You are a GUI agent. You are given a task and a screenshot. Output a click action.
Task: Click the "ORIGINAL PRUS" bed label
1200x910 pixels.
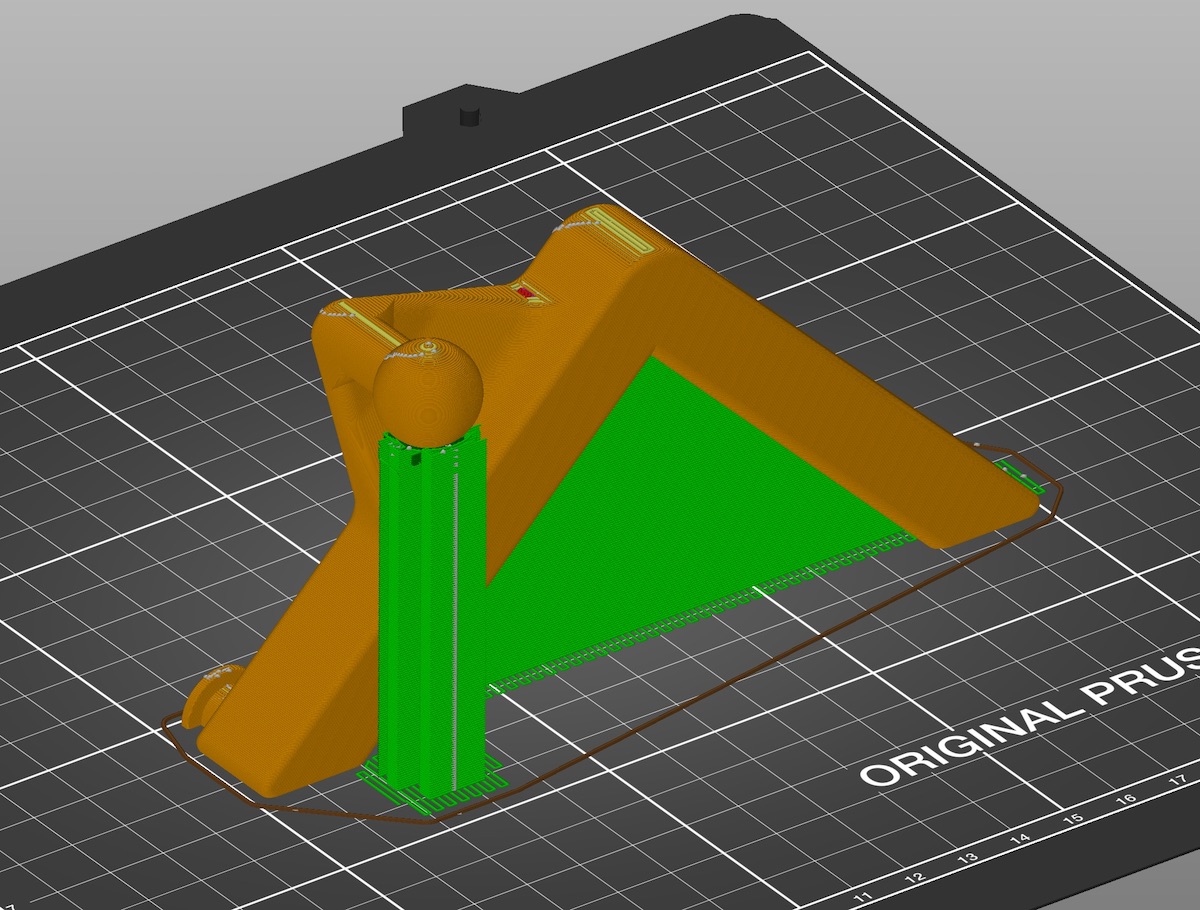1030,717
